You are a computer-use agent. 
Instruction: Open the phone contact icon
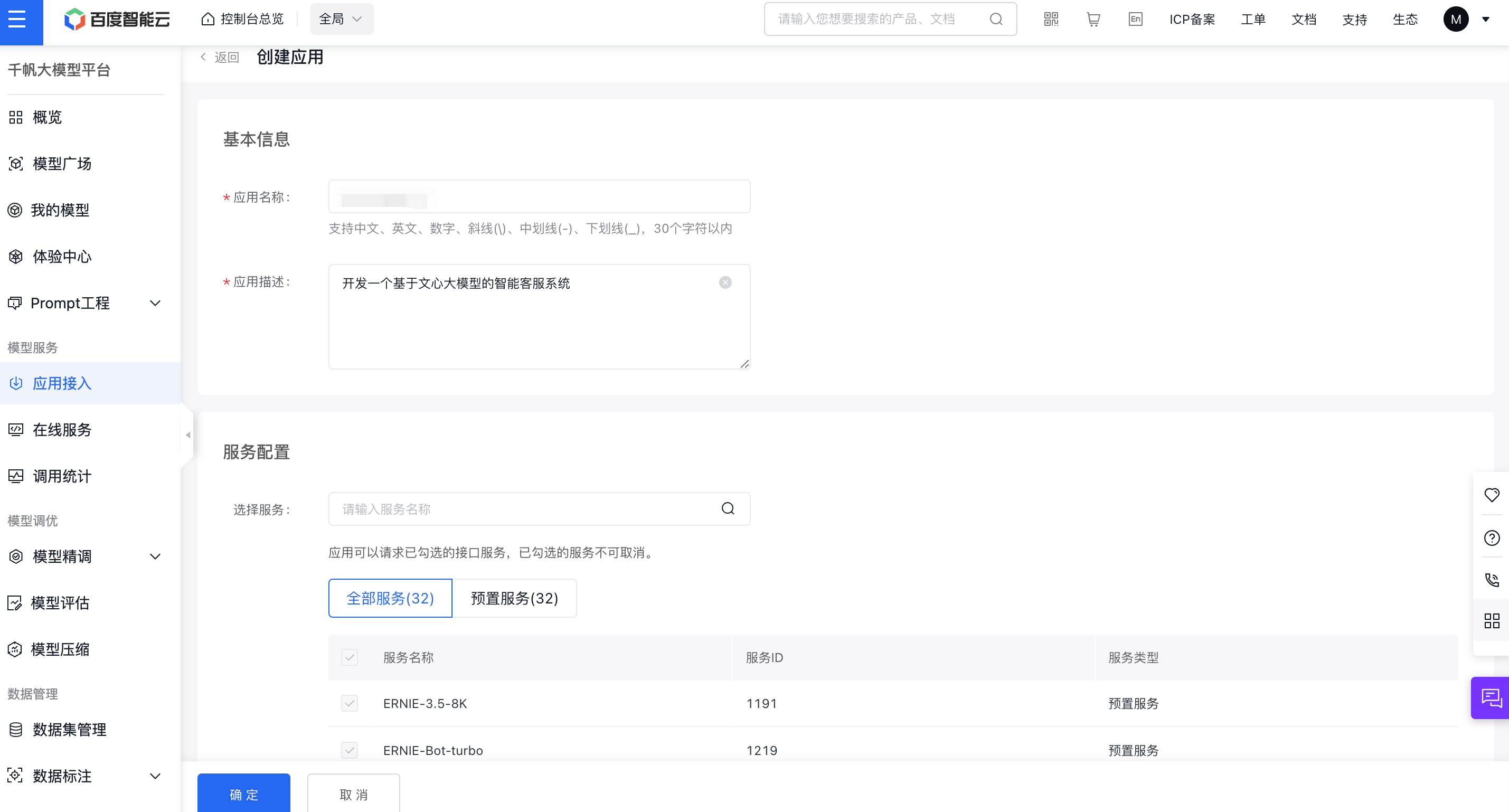click(1492, 580)
